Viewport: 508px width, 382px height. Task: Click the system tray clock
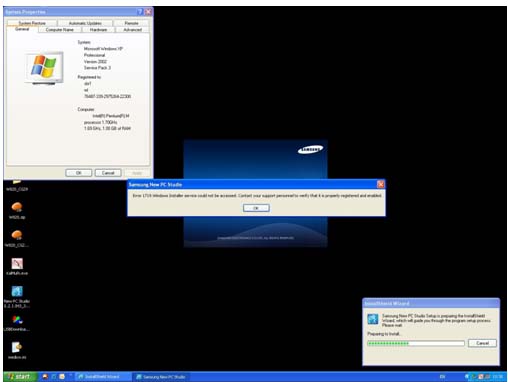[497, 377]
